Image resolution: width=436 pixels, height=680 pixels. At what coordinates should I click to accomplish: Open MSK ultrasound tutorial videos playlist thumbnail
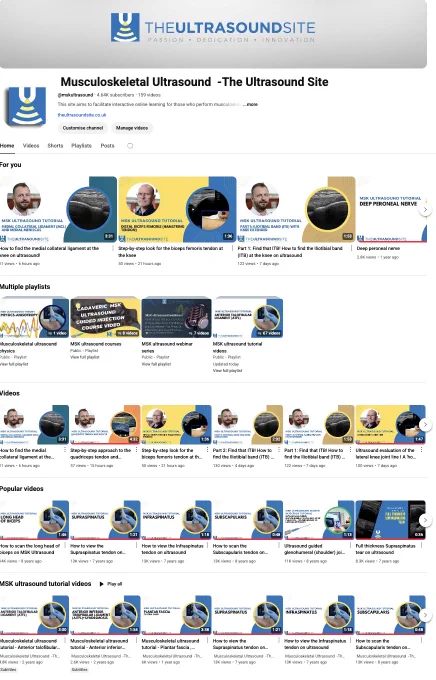[x=248, y=318]
